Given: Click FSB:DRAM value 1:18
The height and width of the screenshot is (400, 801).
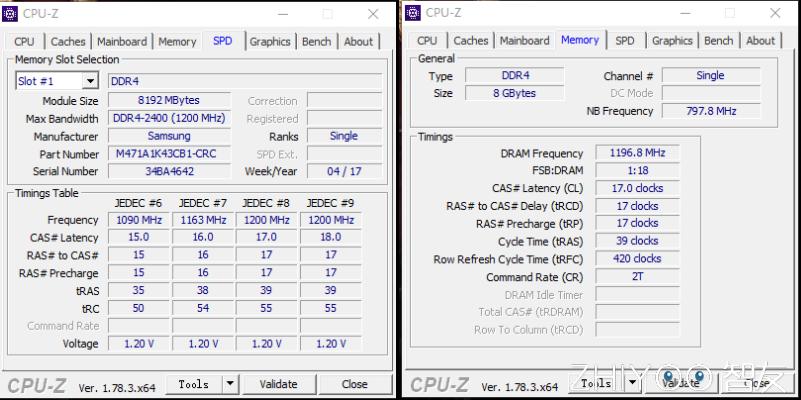Looking at the screenshot, I should click(637, 170).
